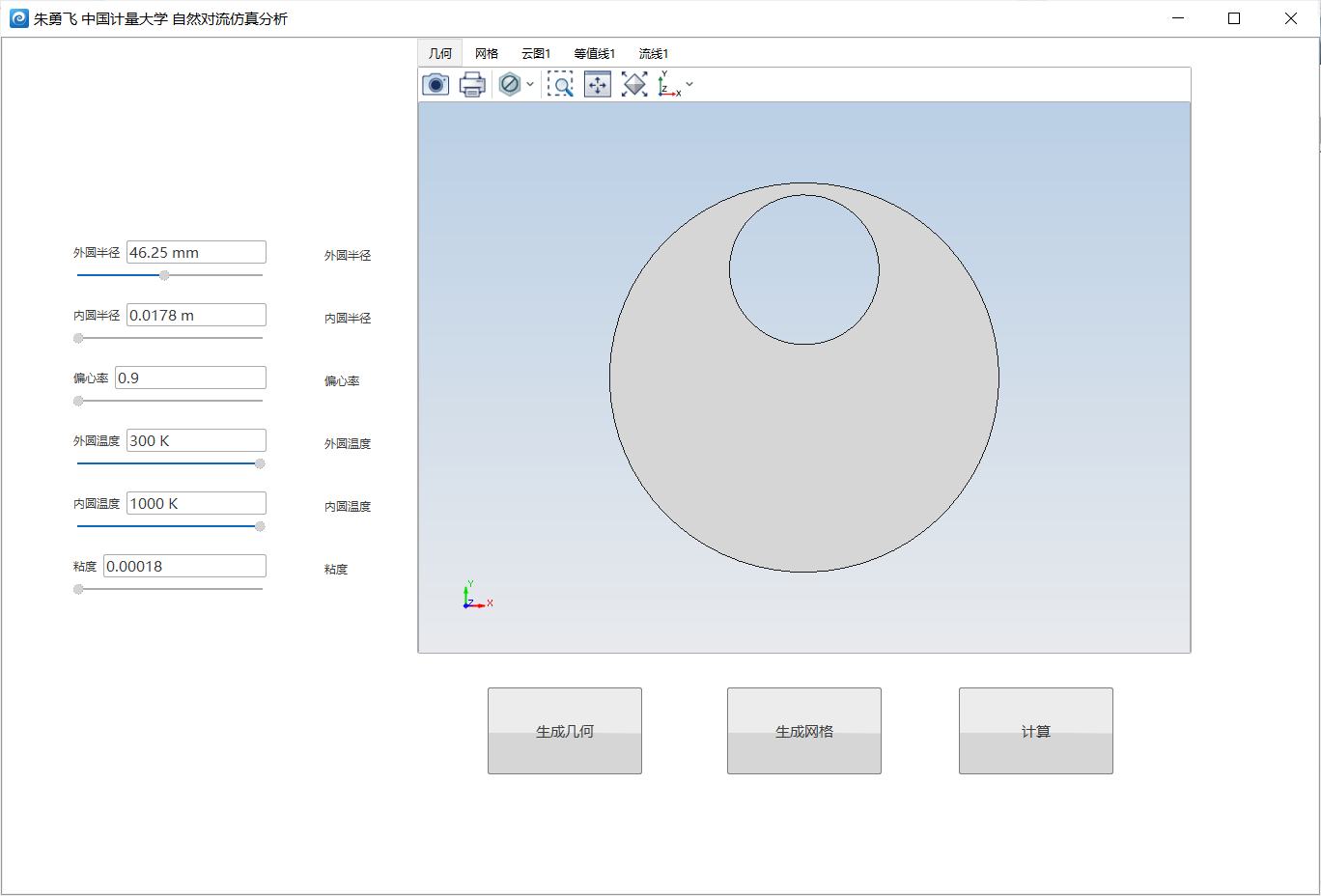Click the XYZ axis triad in graphics view
Viewport: 1321px width, 896px height.
tap(477, 596)
